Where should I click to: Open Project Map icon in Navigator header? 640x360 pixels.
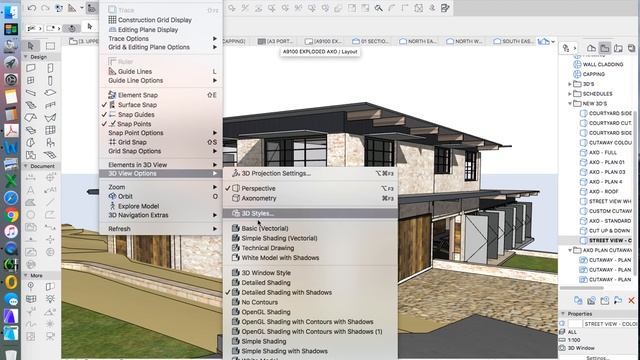pos(591,48)
